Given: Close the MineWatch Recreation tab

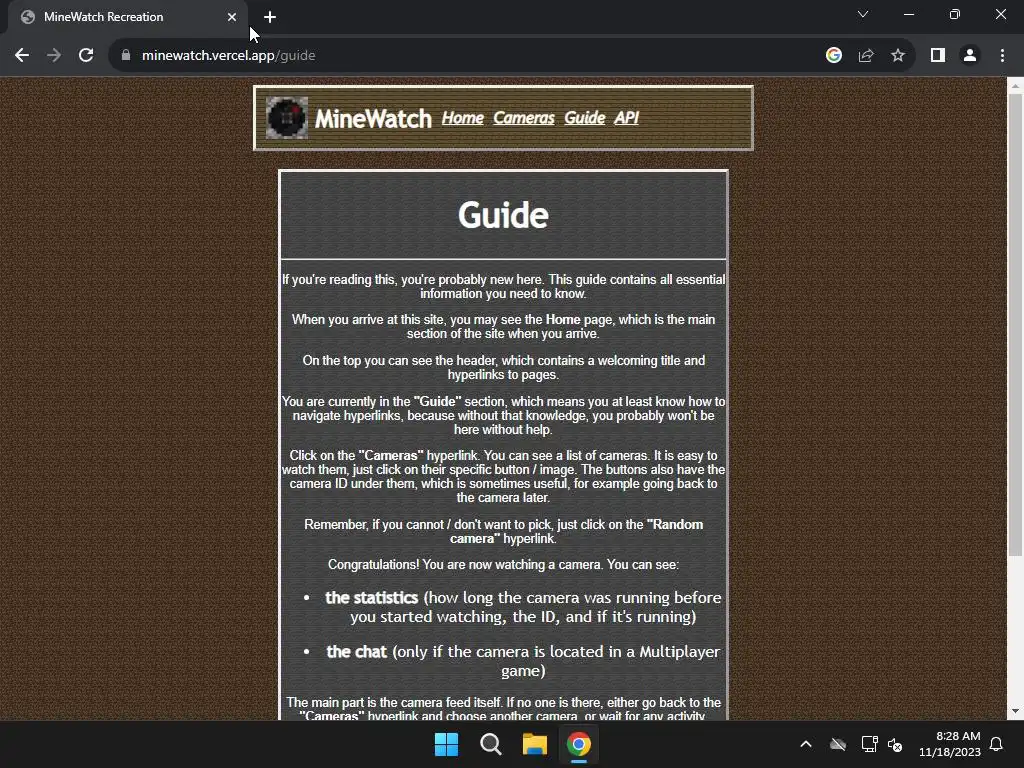Looking at the screenshot, I should 232,17.
